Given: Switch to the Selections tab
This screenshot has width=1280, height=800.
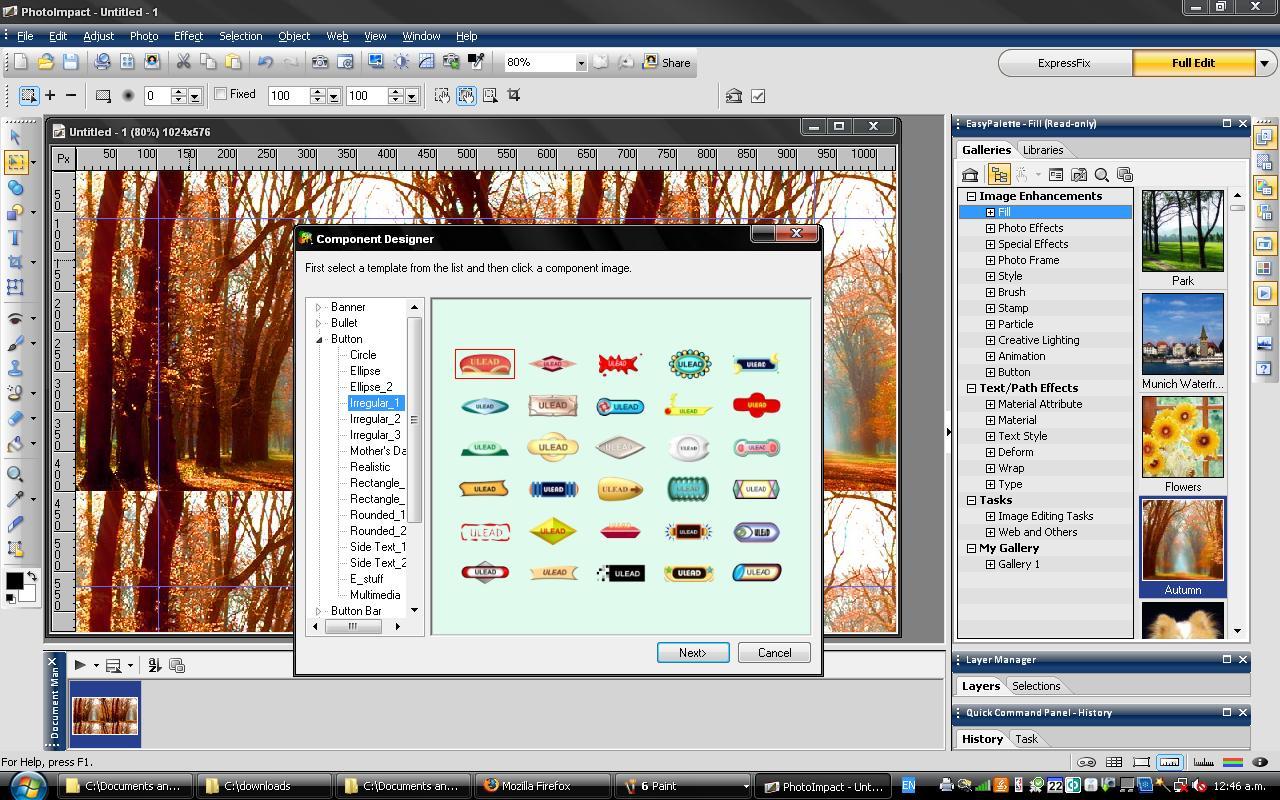Looking at the screenshot, I should click(1035, 686).
